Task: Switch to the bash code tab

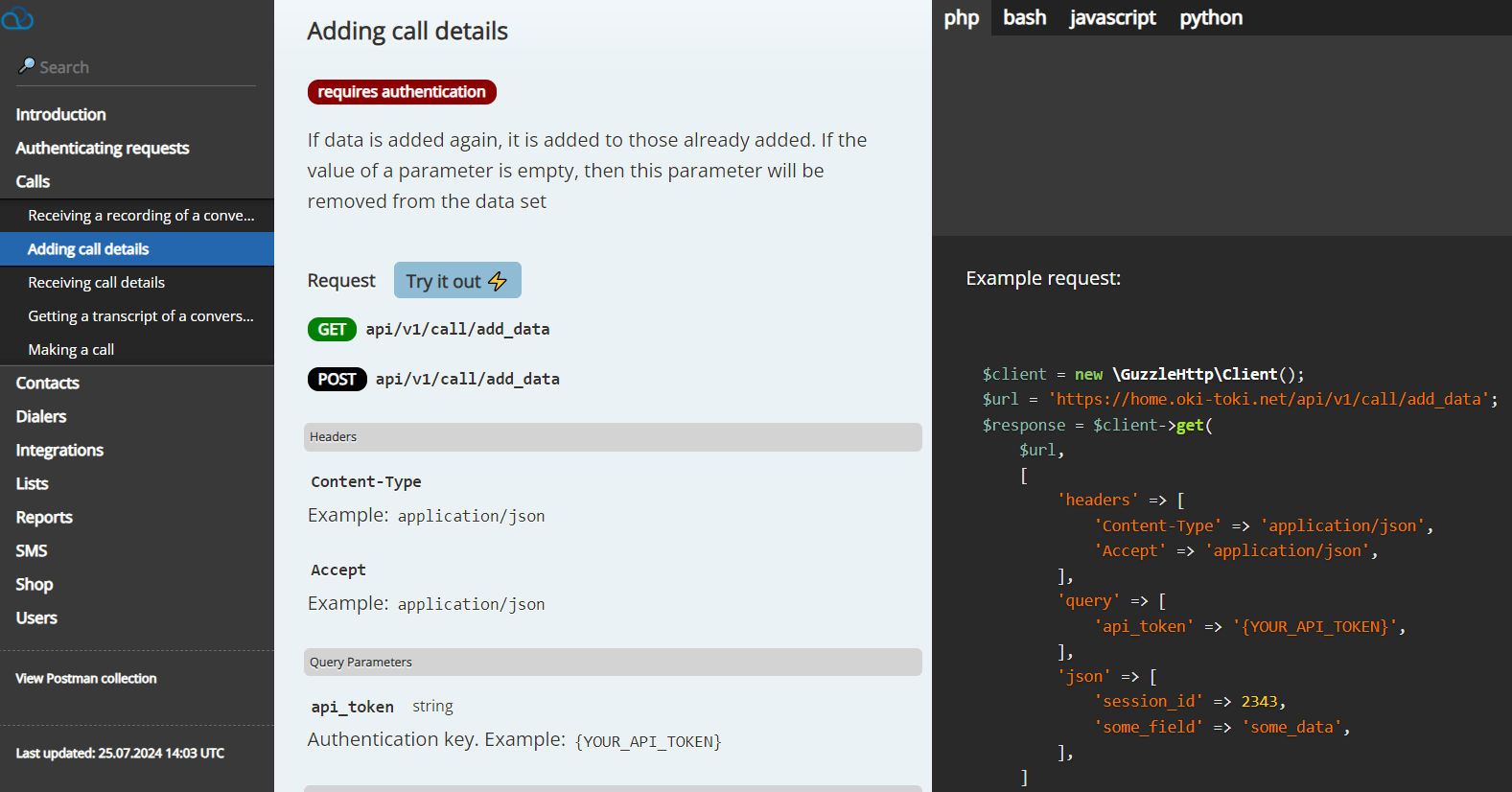Action: tap(1024, 18)
